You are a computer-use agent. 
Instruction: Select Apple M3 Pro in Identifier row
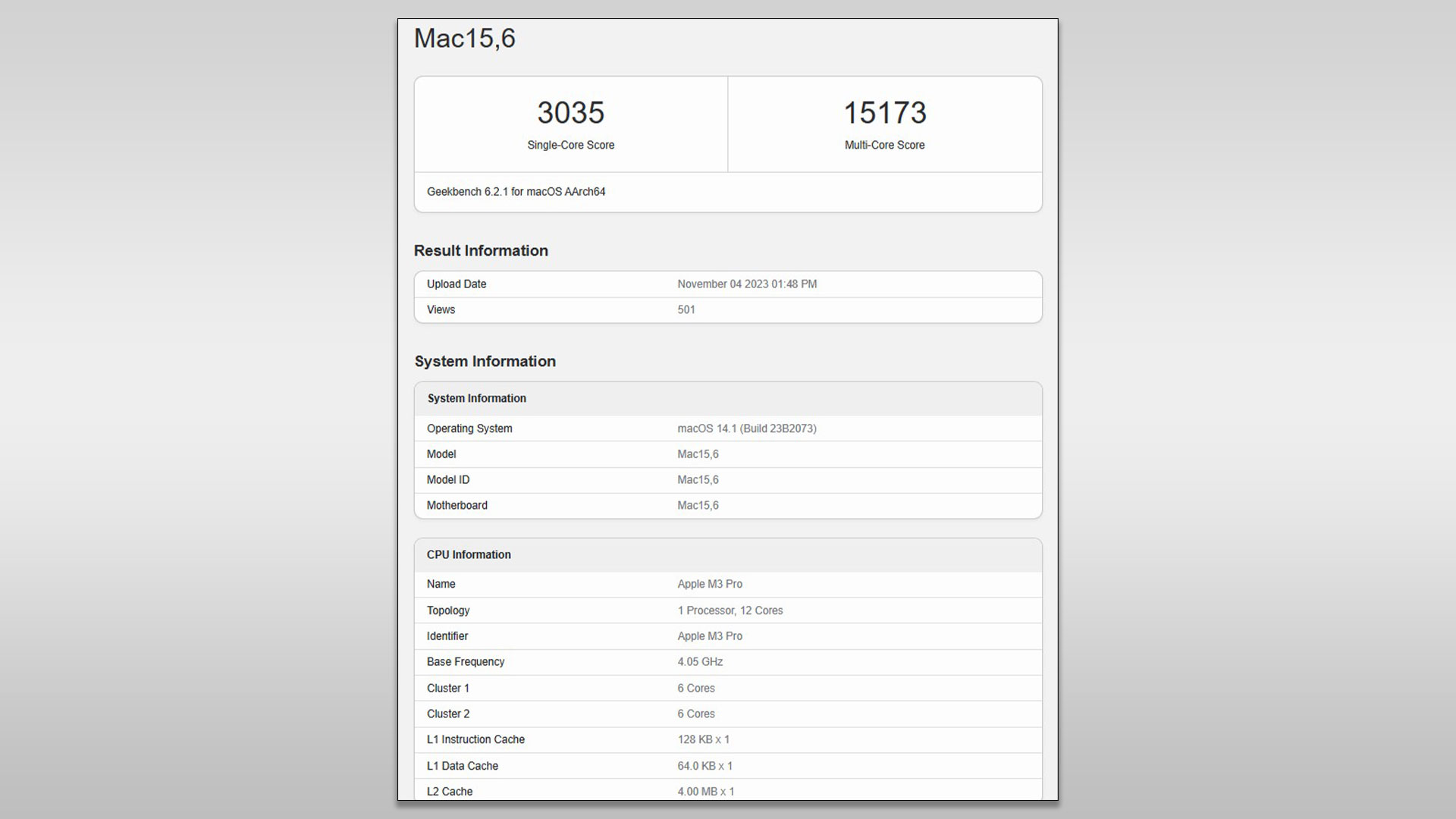pos(710,636)
